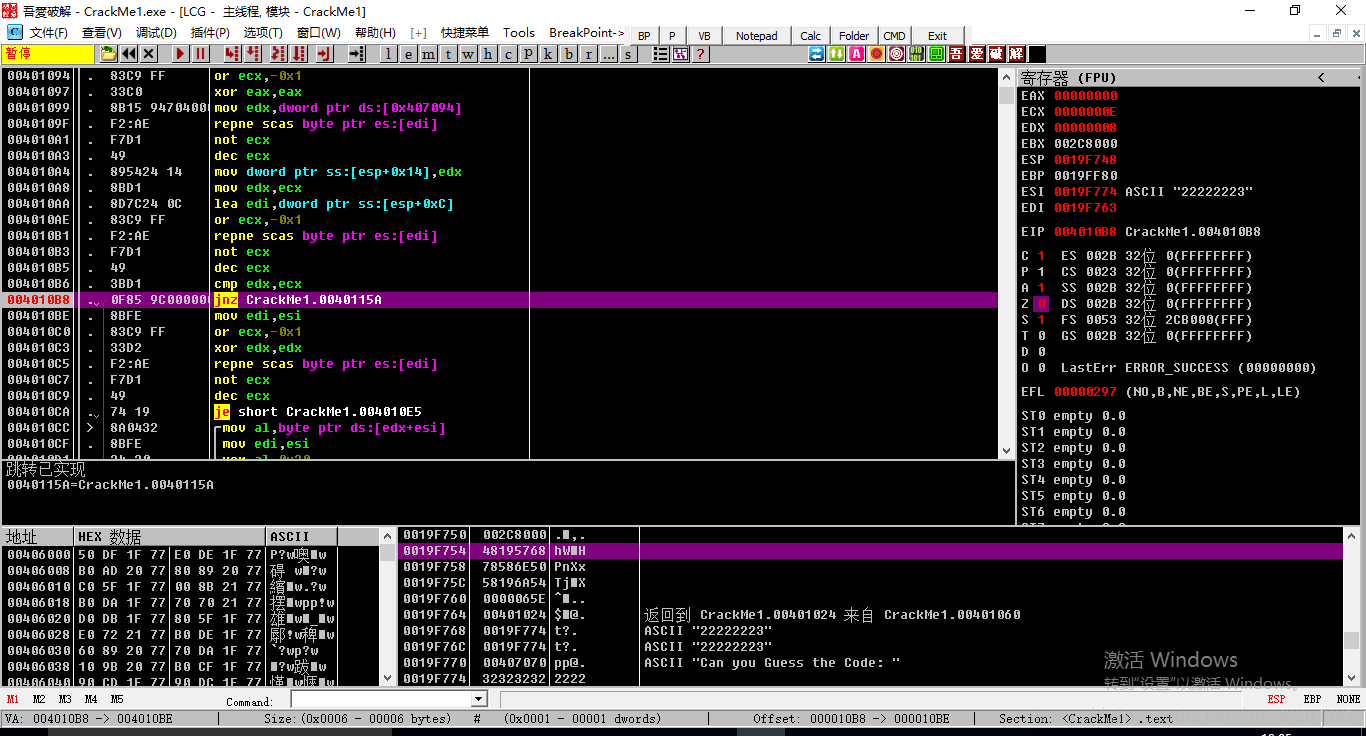This screenshot has width=1366, height=736.
Task: Open Handles 'h' toolbar button
Action: click(x=488, y=54)
